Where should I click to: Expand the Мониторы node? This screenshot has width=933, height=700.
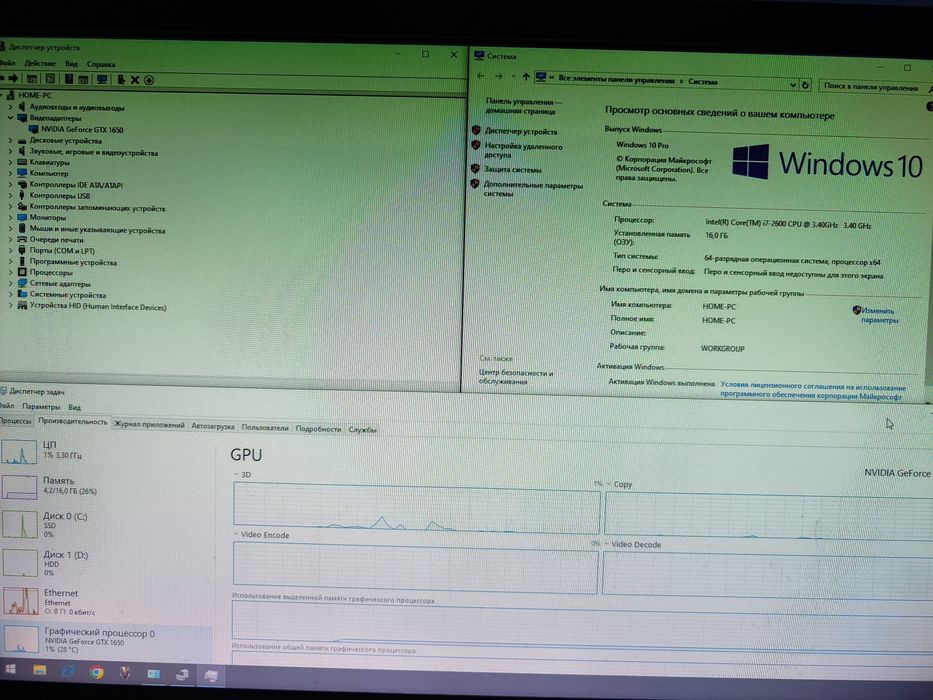(x=10, y=217)
